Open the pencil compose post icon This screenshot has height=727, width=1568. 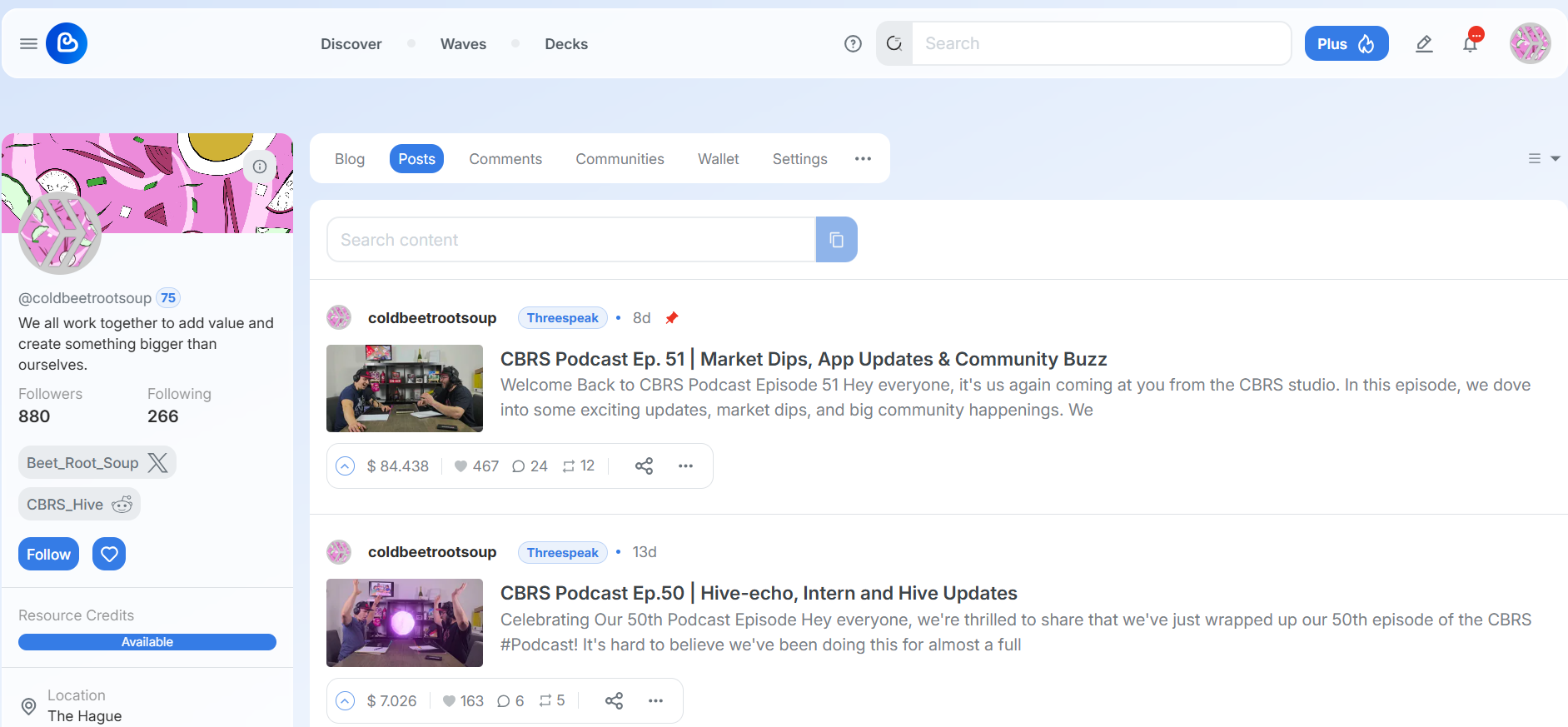1424,43
